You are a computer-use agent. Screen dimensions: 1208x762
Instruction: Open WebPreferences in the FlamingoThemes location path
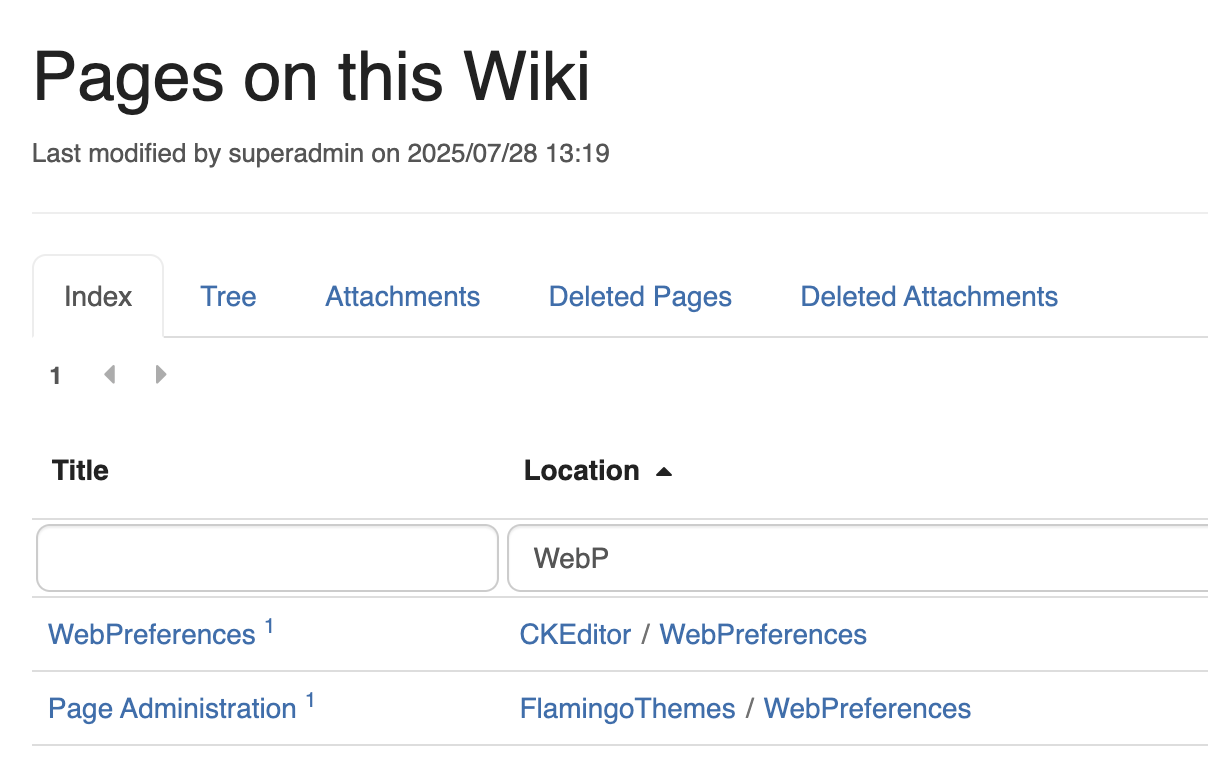[867, 709]
